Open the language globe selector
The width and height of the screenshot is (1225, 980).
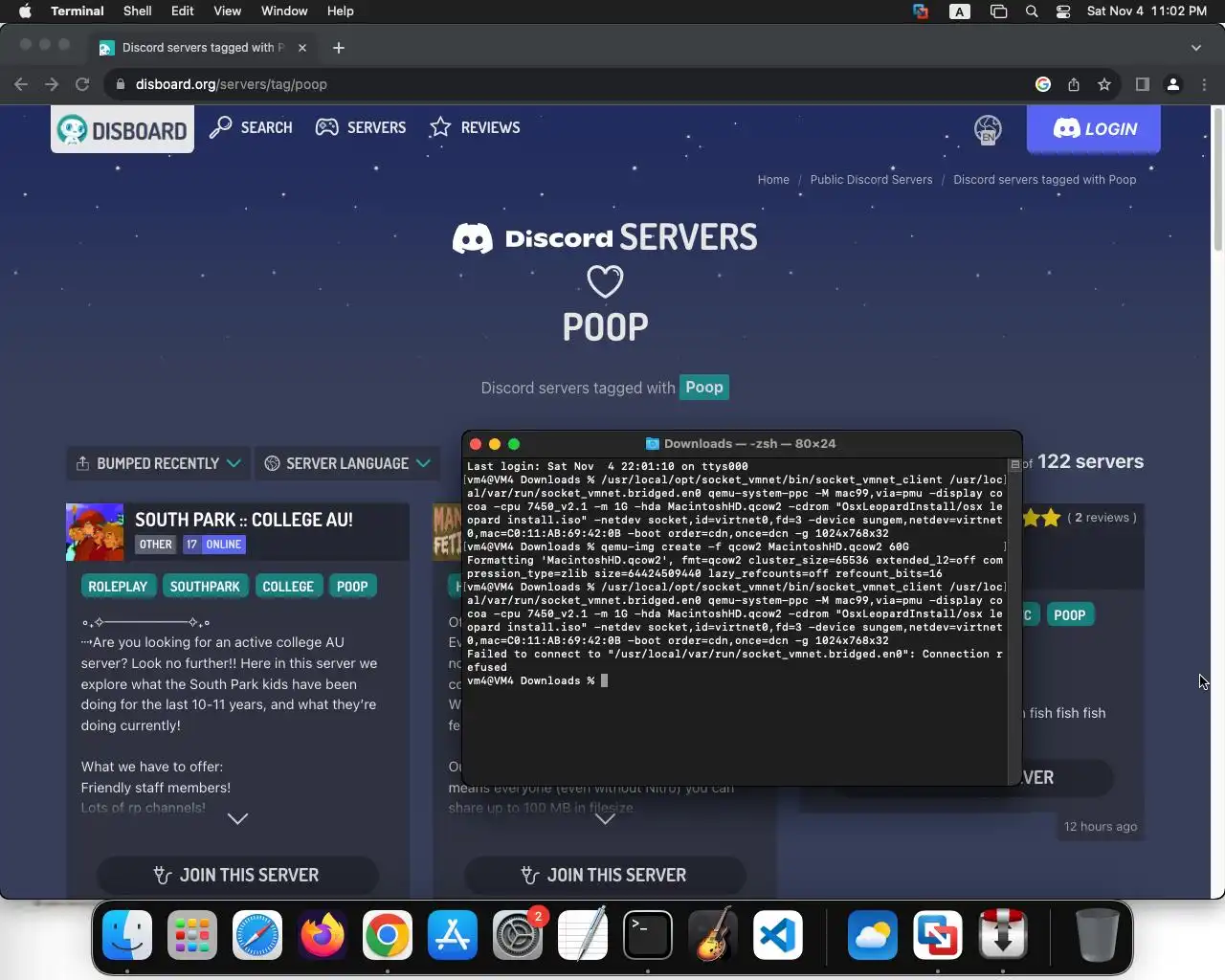[x=988, y=129]
